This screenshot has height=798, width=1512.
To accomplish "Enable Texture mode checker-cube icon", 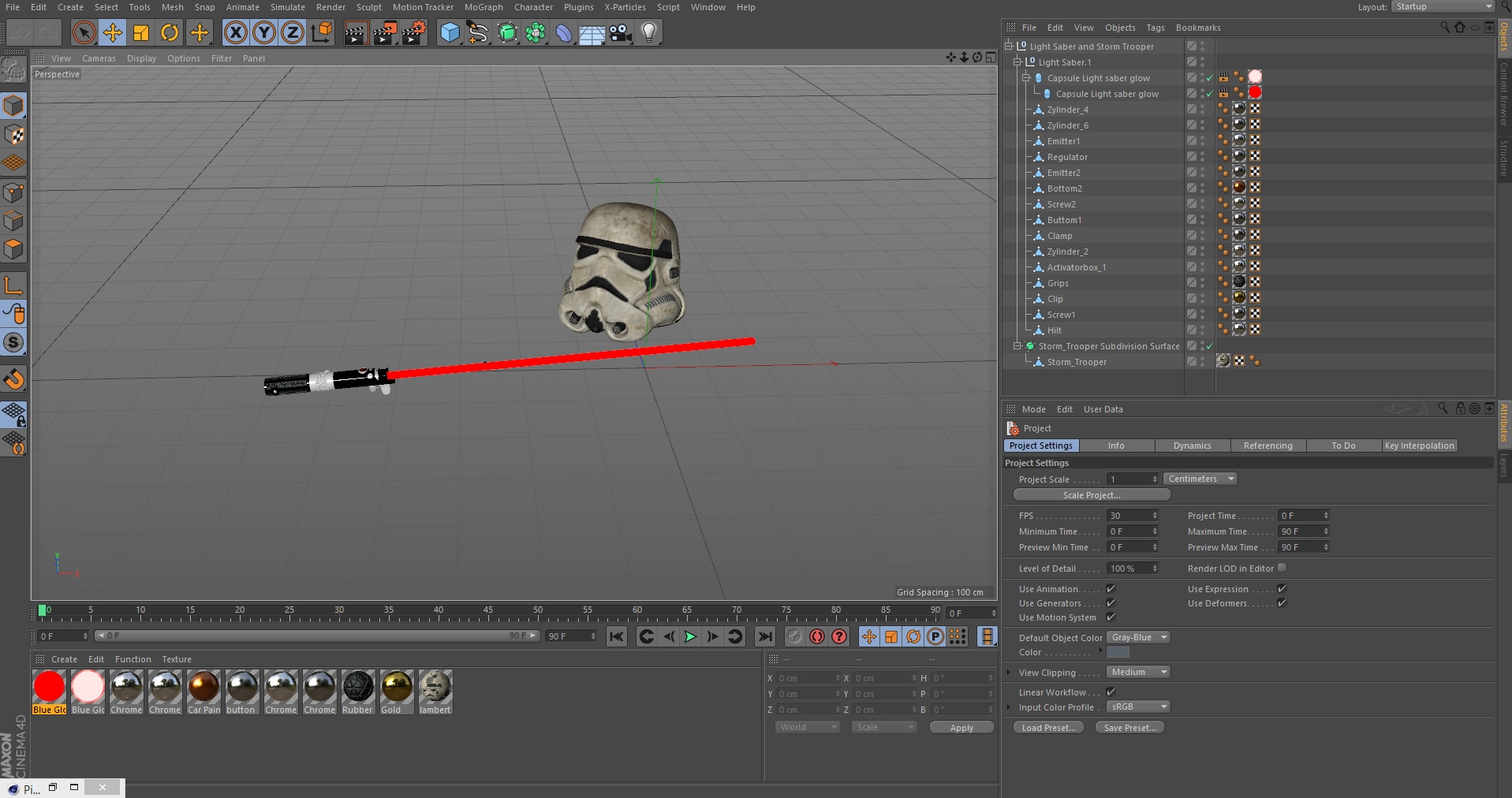I will coord(14,134).
